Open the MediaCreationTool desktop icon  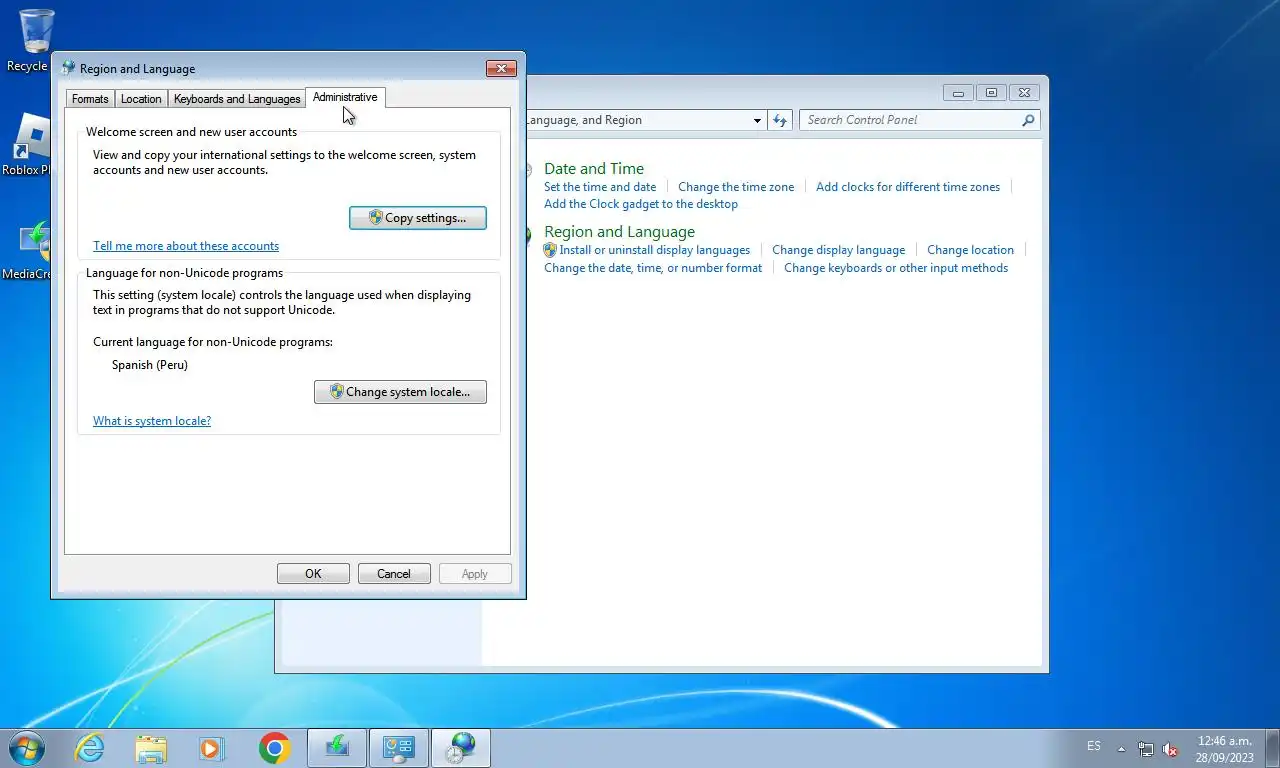pyautogui.click(x=28, y=250)
